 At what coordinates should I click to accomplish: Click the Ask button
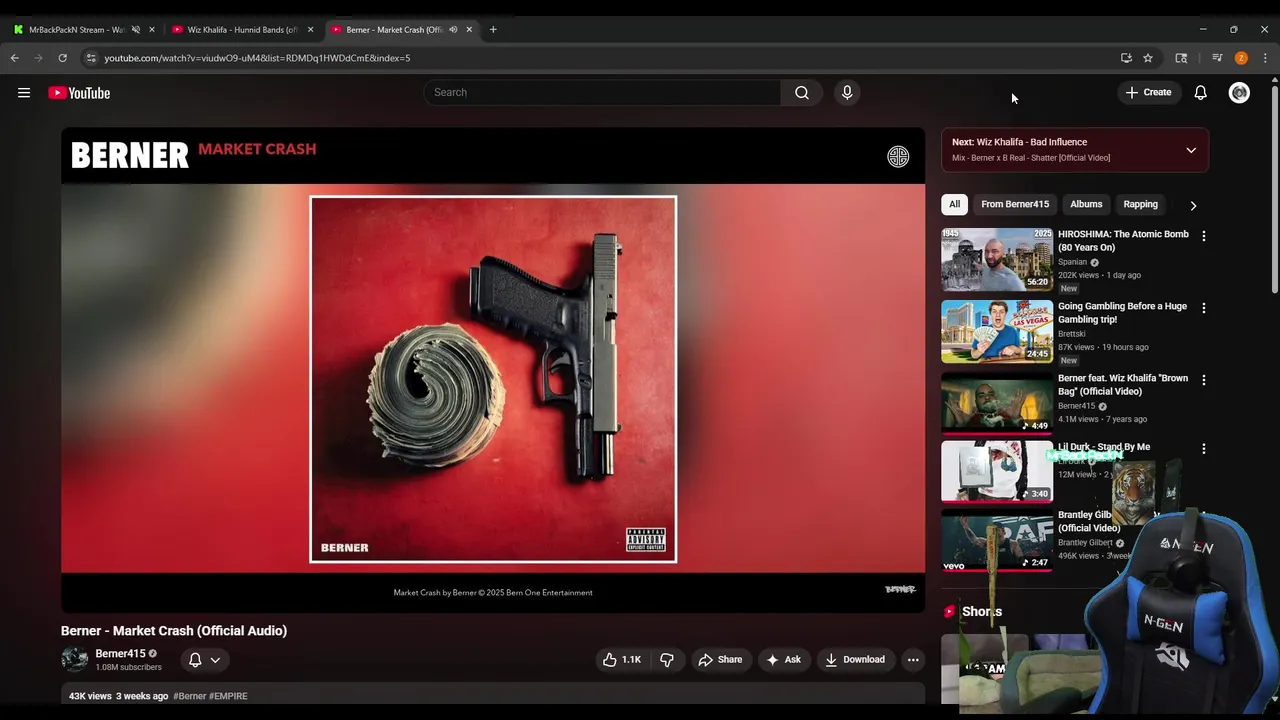[x=783, y=660]
